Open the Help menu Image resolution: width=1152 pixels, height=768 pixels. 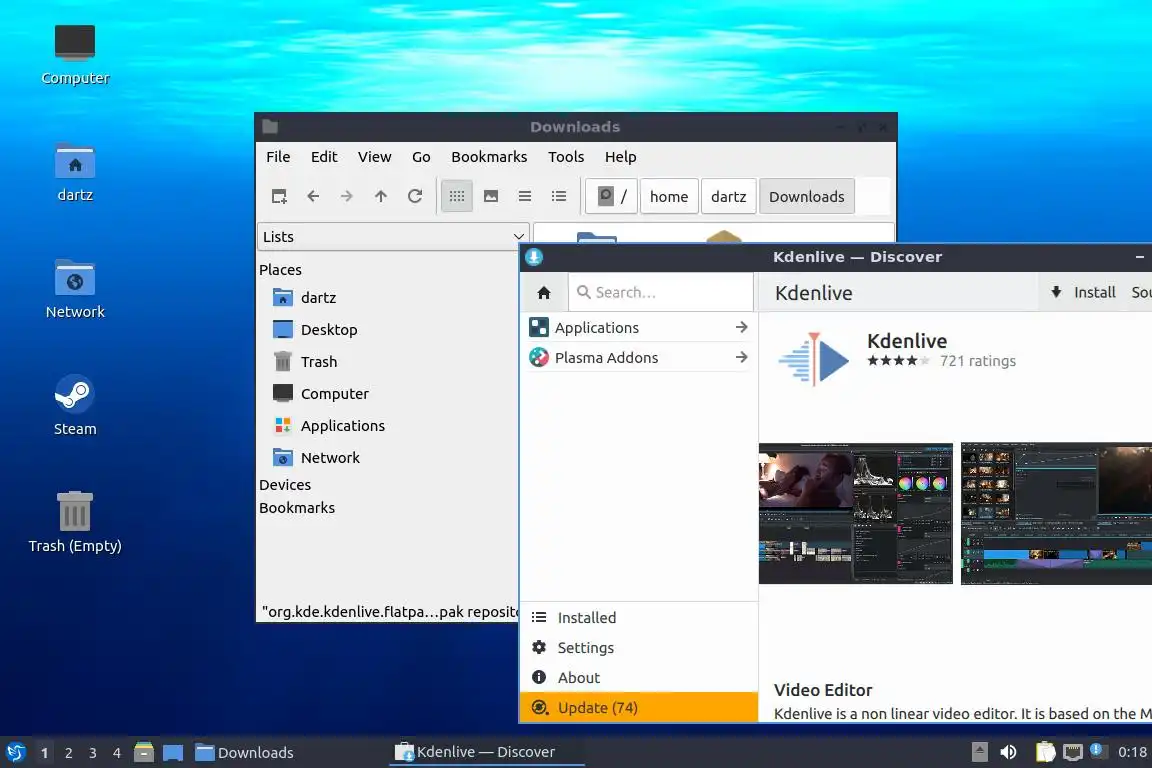[x=621, y=157]
